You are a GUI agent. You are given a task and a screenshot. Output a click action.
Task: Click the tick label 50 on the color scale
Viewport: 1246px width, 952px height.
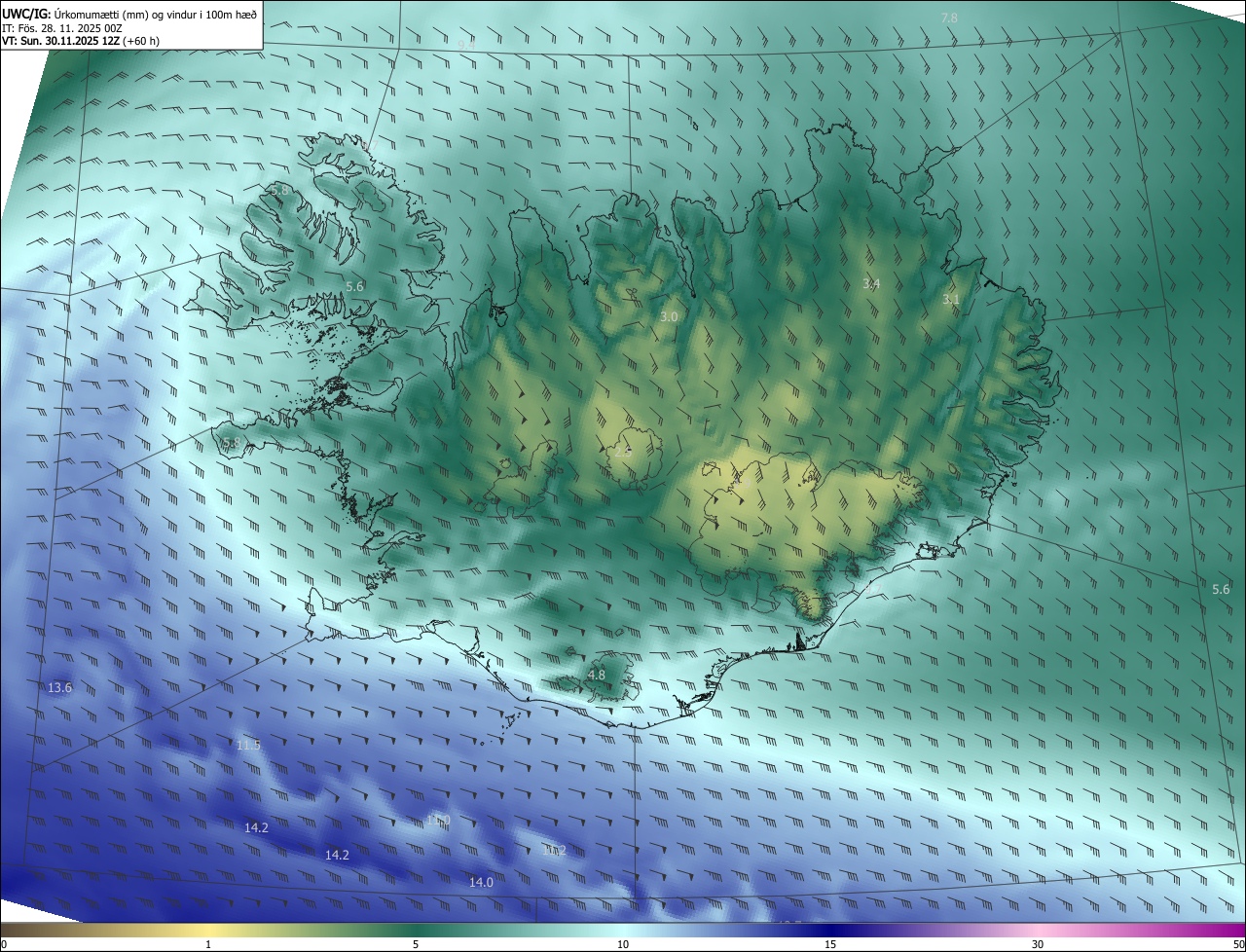[1238, 945]
